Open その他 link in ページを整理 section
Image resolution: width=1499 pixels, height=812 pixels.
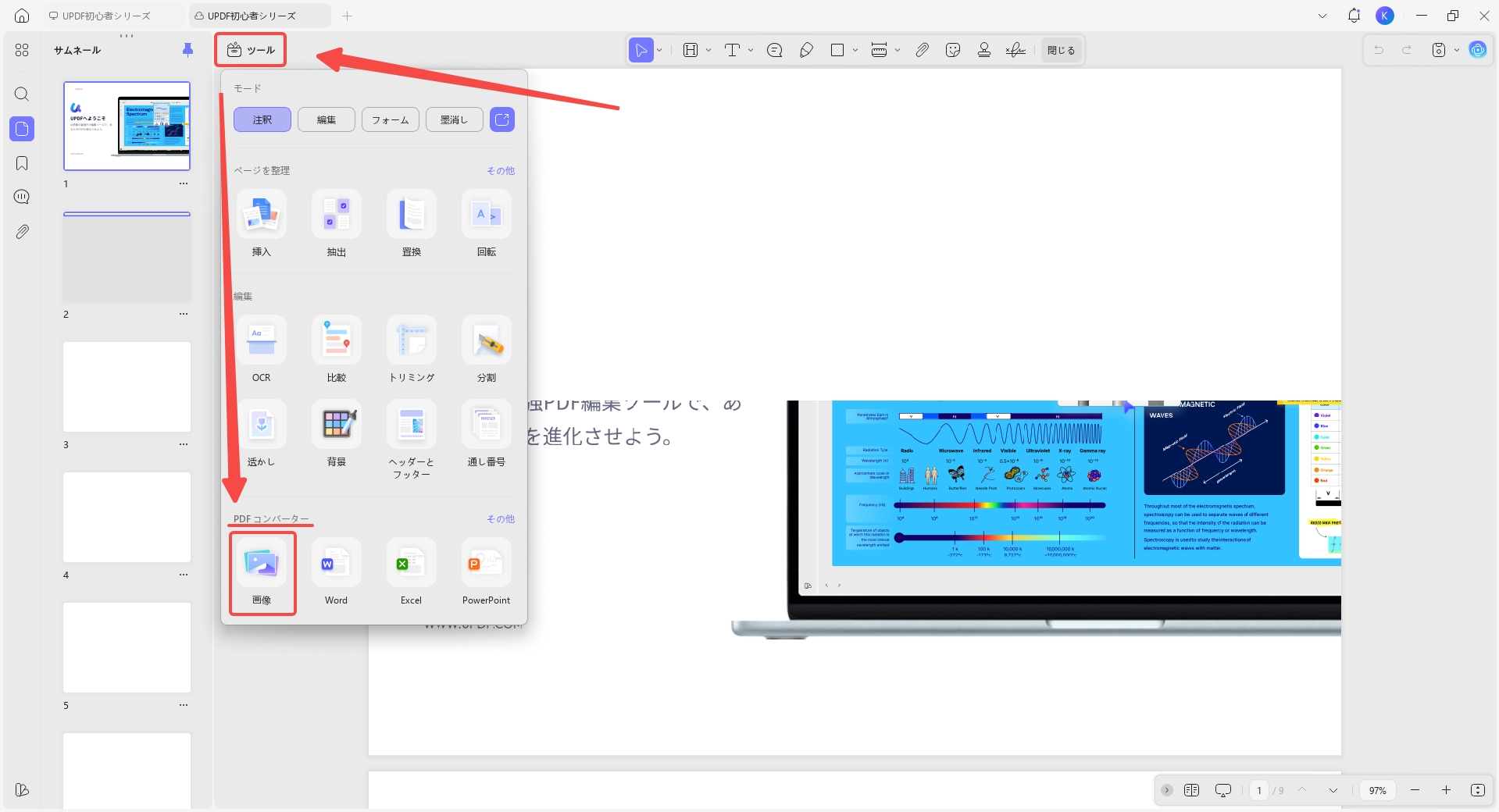pyautogui.click(x=501, y=170)
